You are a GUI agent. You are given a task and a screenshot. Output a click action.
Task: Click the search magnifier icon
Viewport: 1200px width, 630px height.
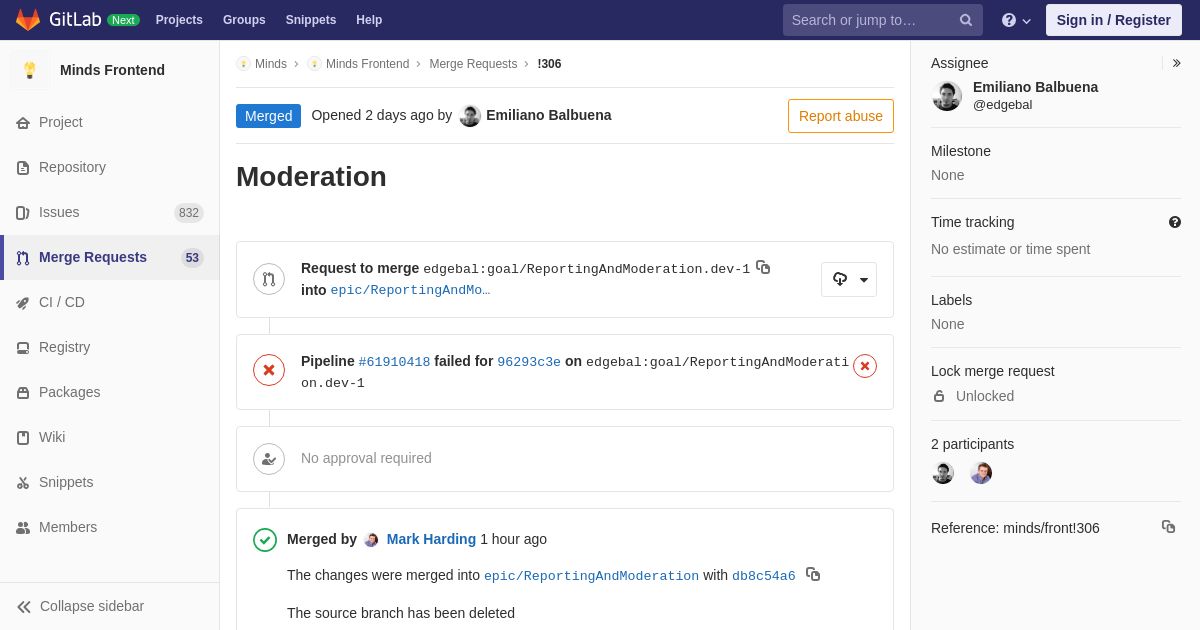[x=966, y=20]
